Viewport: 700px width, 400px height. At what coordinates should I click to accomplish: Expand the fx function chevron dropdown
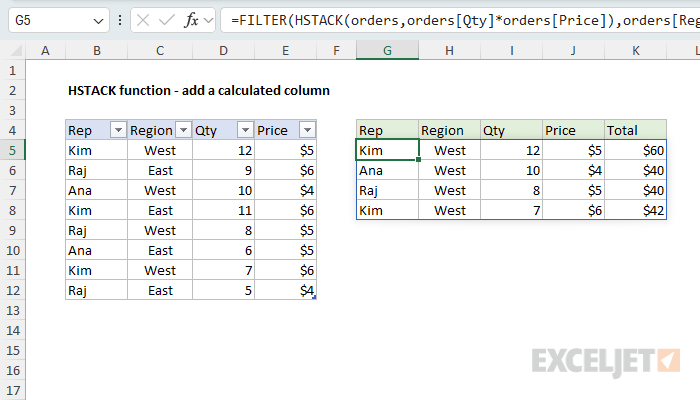208,20
